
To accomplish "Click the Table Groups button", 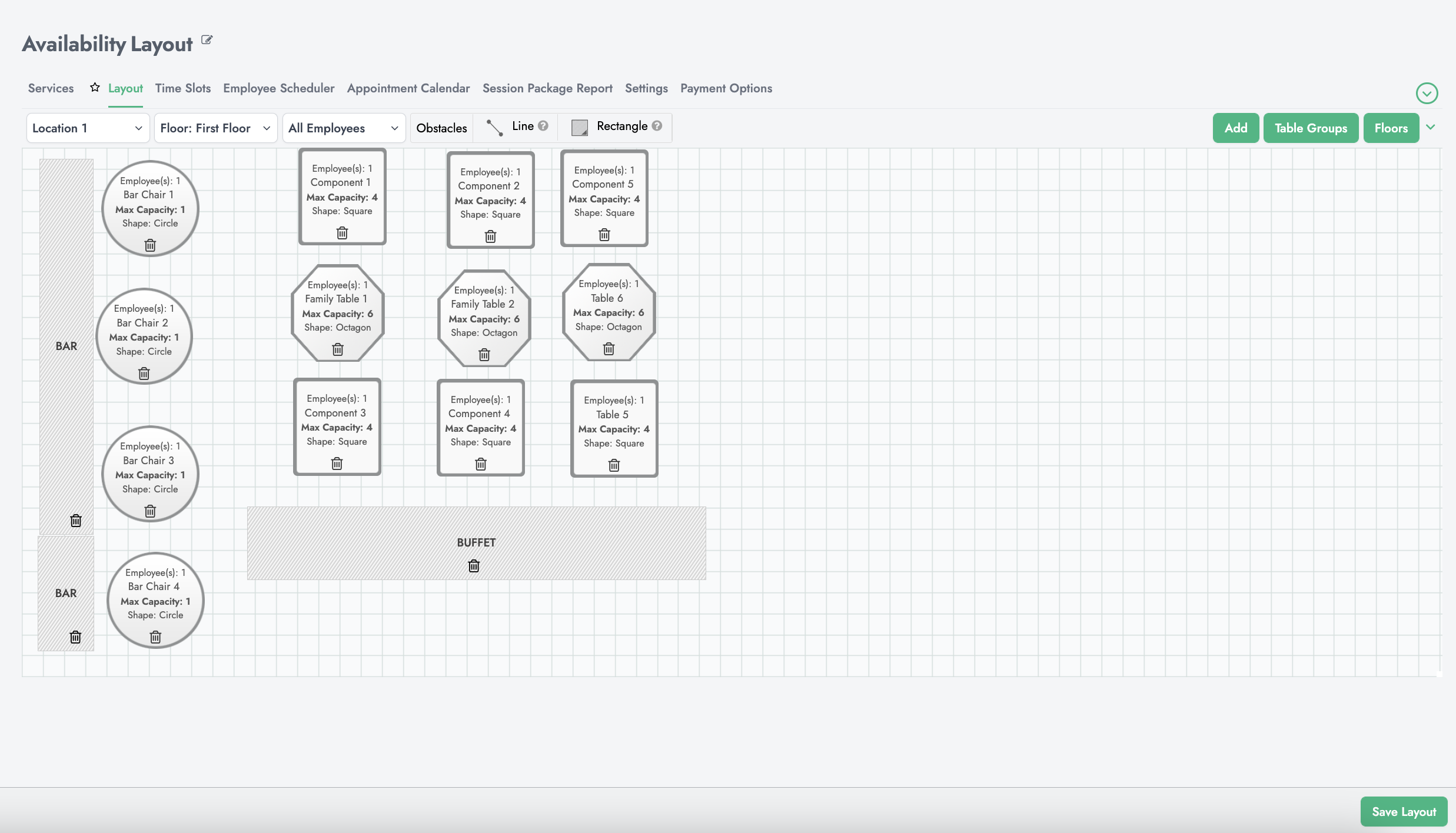I will point(1311,128).
